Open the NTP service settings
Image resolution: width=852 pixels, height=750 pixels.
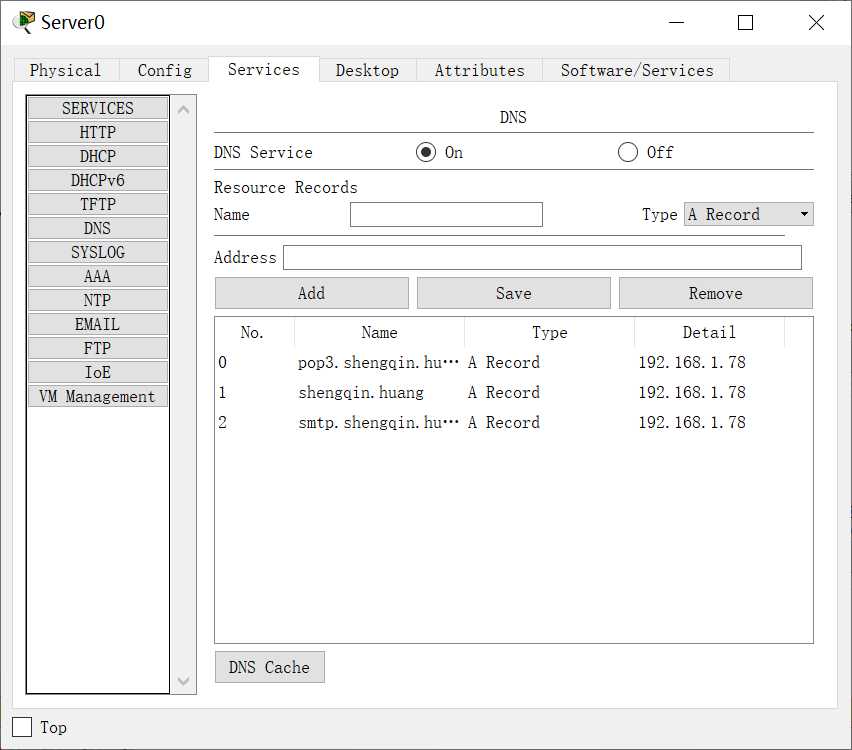98,299
